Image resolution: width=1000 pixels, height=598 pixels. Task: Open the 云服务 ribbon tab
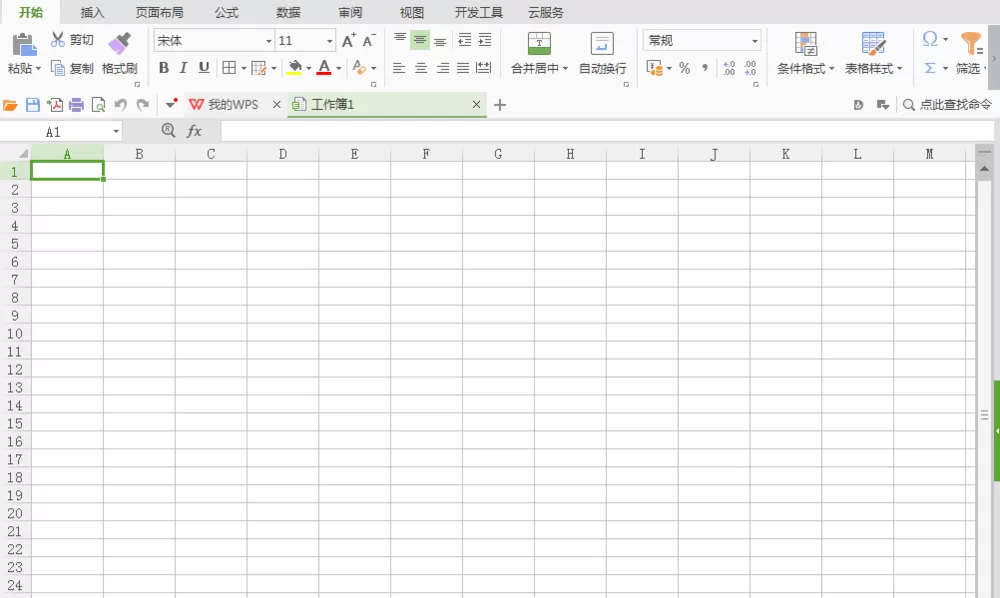pyautogui.click(x=546, y=12)
